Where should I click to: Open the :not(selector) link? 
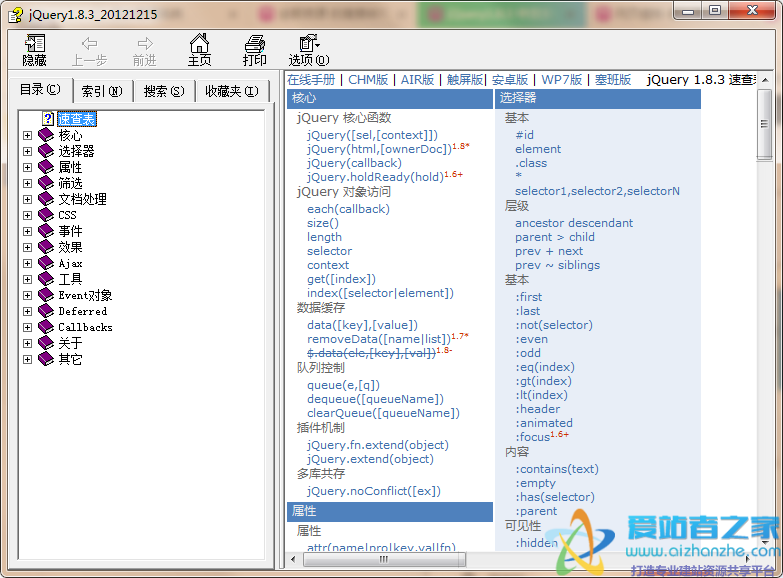tap(554, 325)
